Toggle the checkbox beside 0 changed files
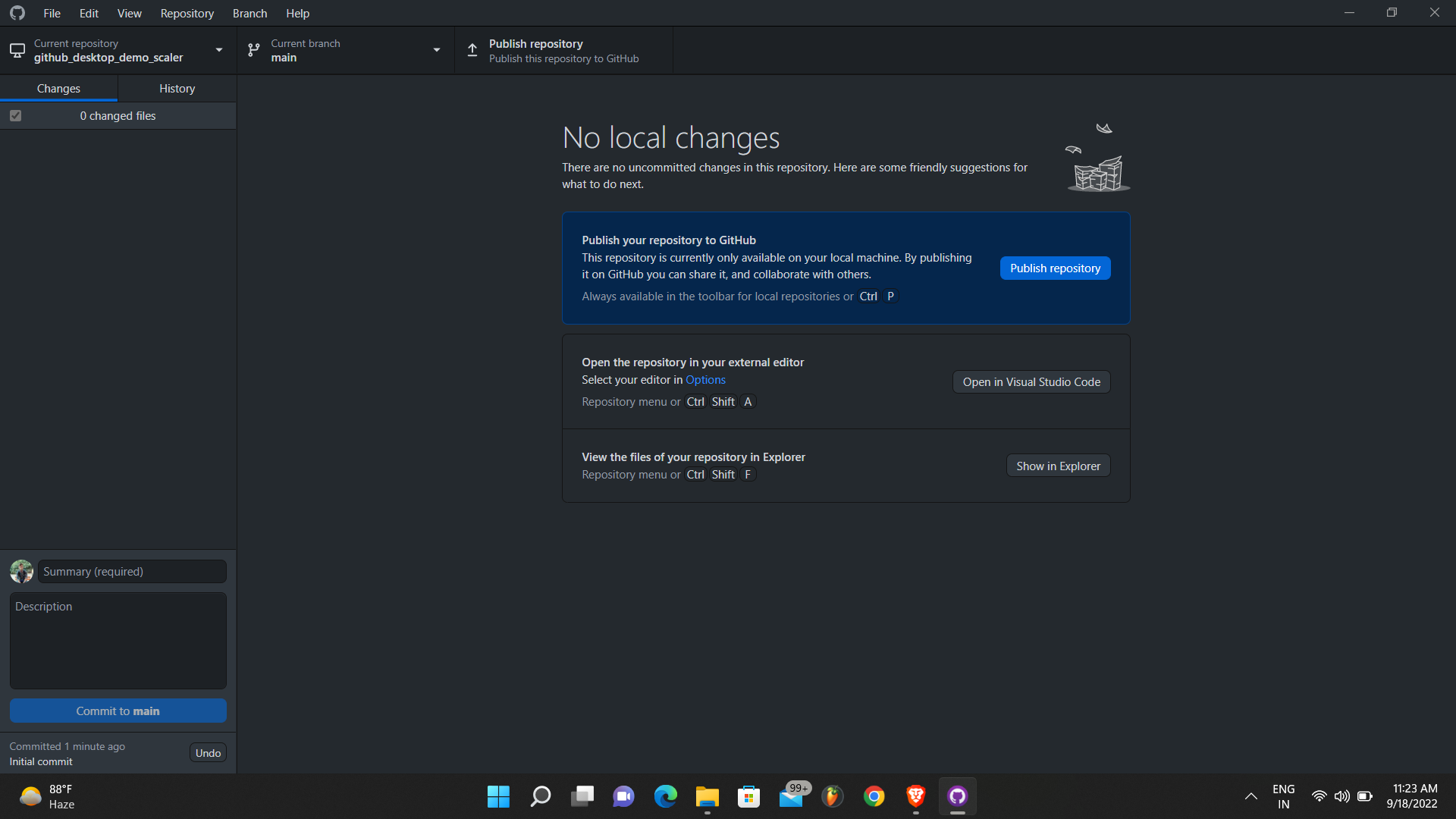This screenshot has width=1456, height=819. coord(14,115)
